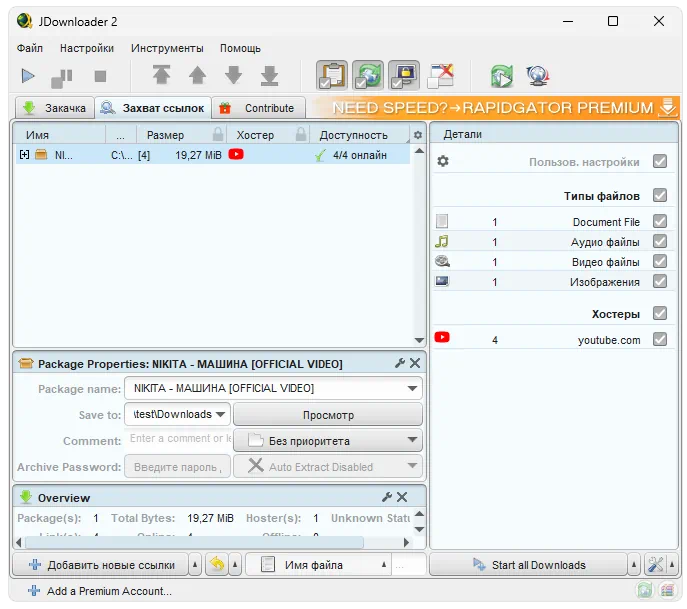Image resolution: width=687 pixels, height=609 pixels.
Task: Move selection to top arrow icon
Action: tap(162, 75)
